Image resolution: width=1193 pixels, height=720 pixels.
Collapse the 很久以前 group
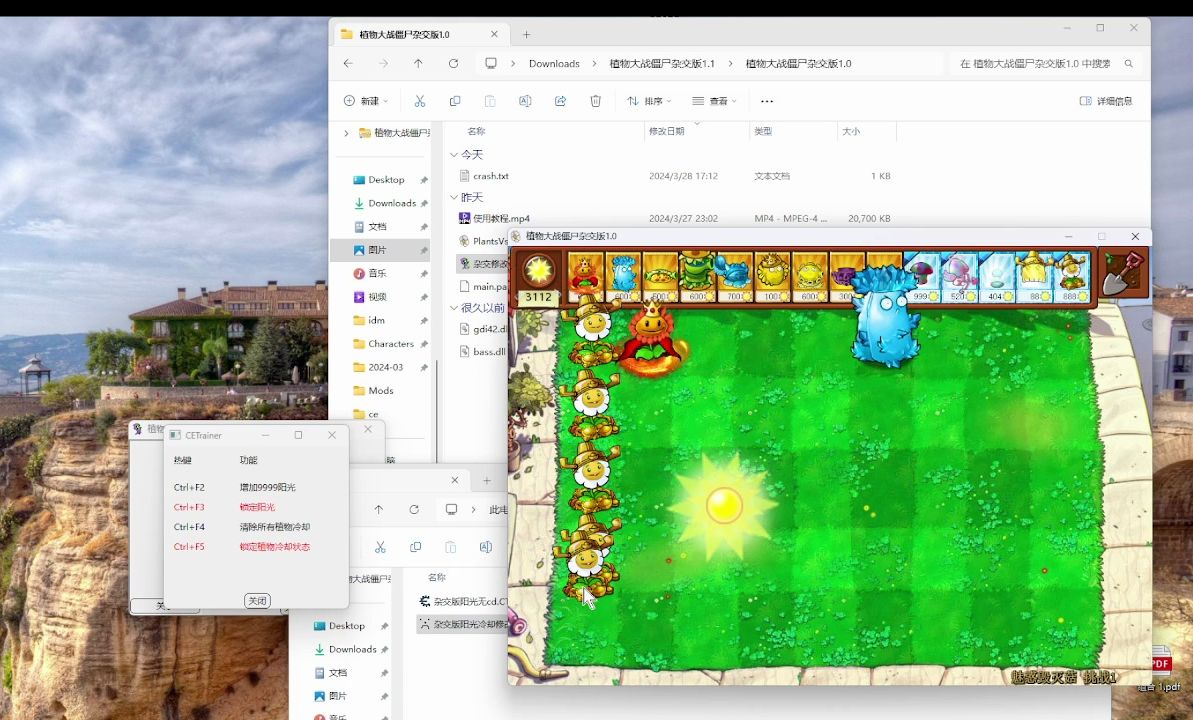pyautogui.click(x=454, y=307)
